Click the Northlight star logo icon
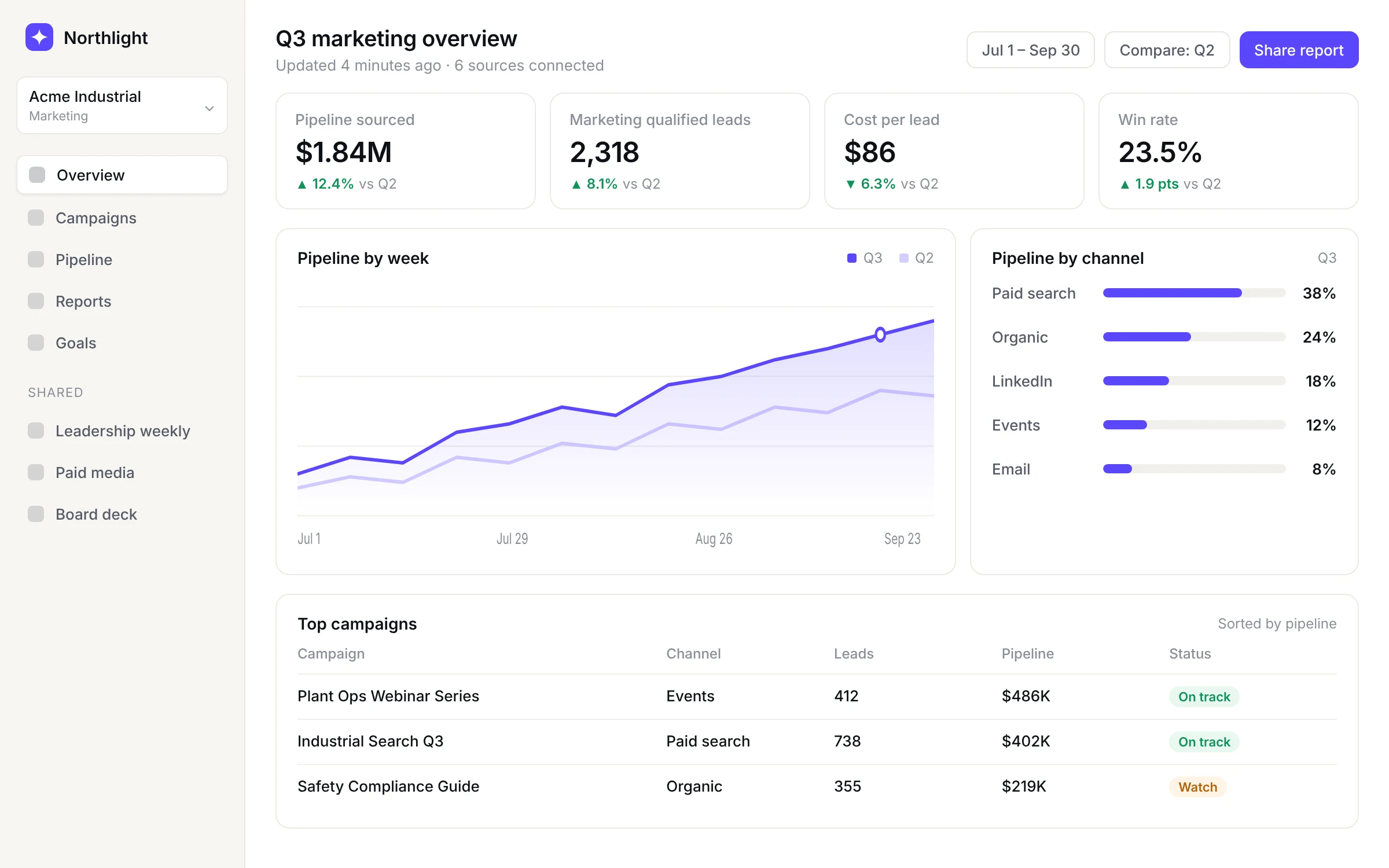Image resolution: width=1389 pixels, height=868 pixels. pyautogui.click(x=39, y=38)
